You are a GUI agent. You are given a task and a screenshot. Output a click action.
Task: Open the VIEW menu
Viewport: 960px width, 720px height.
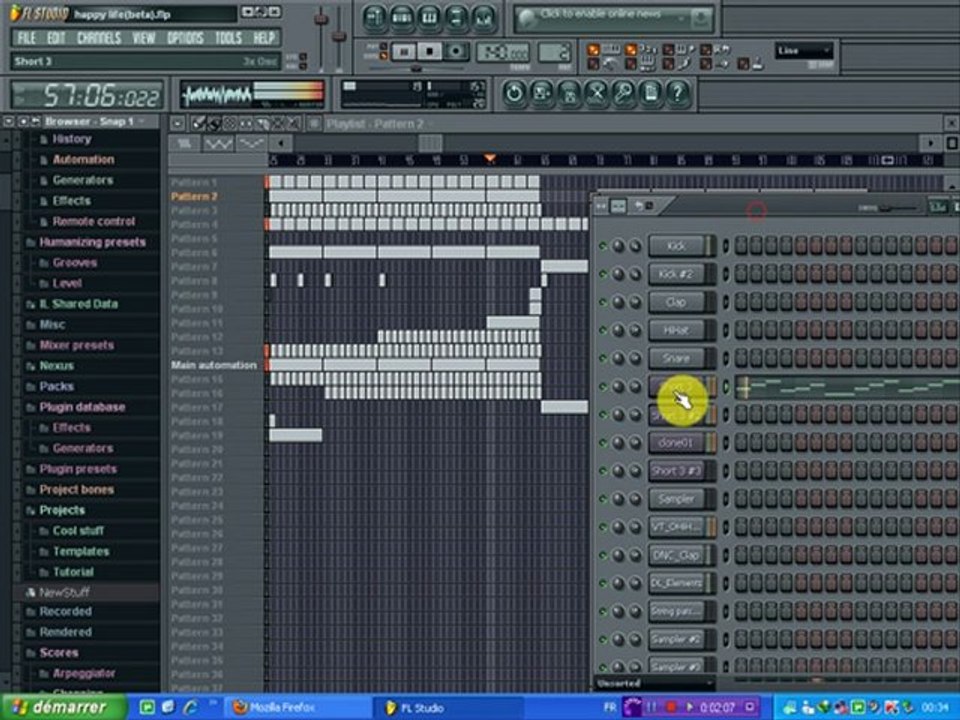(x=144, y=38)
